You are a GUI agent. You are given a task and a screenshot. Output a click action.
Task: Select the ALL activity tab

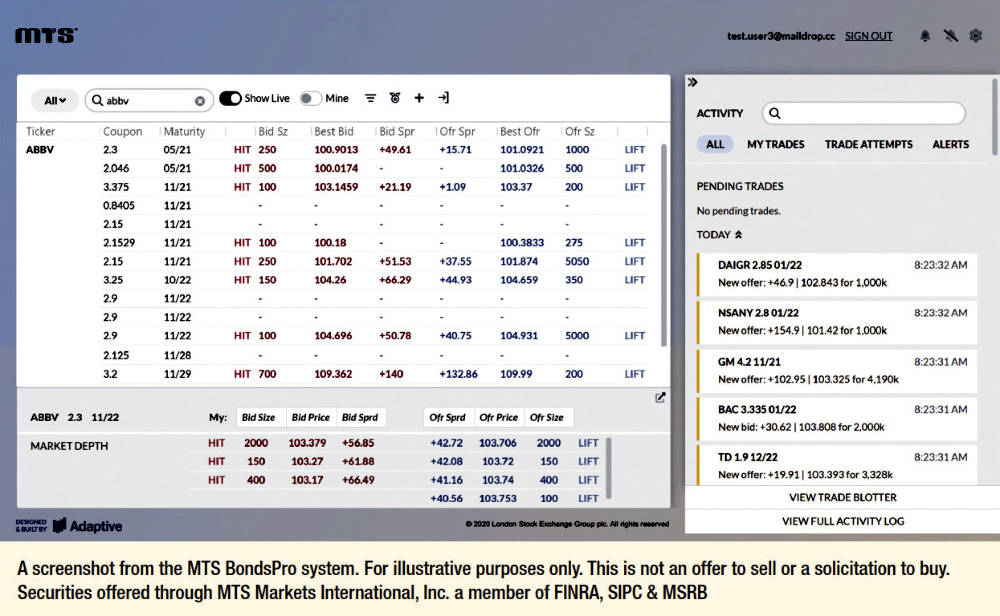click(715, 144)
